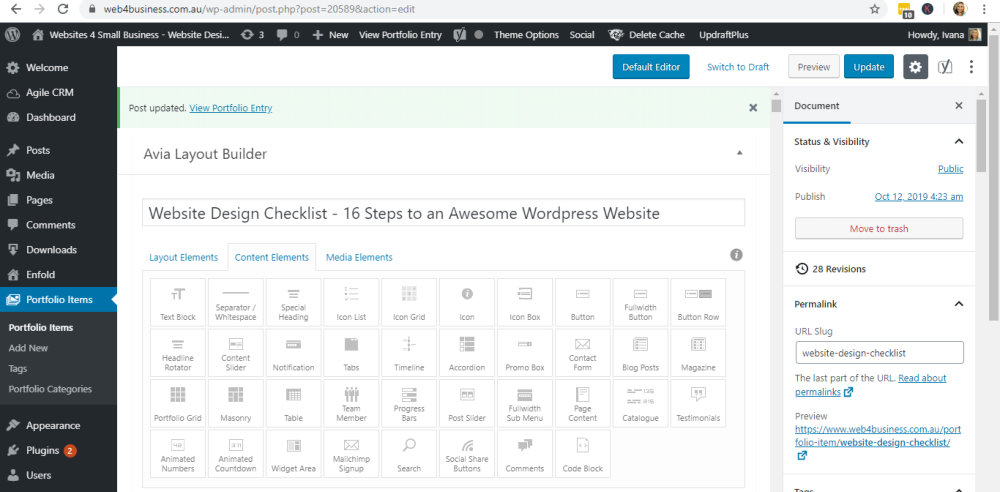Insert an Icon List element
The width and height of the screenshot is (1000, 492).
coord(351,302)
